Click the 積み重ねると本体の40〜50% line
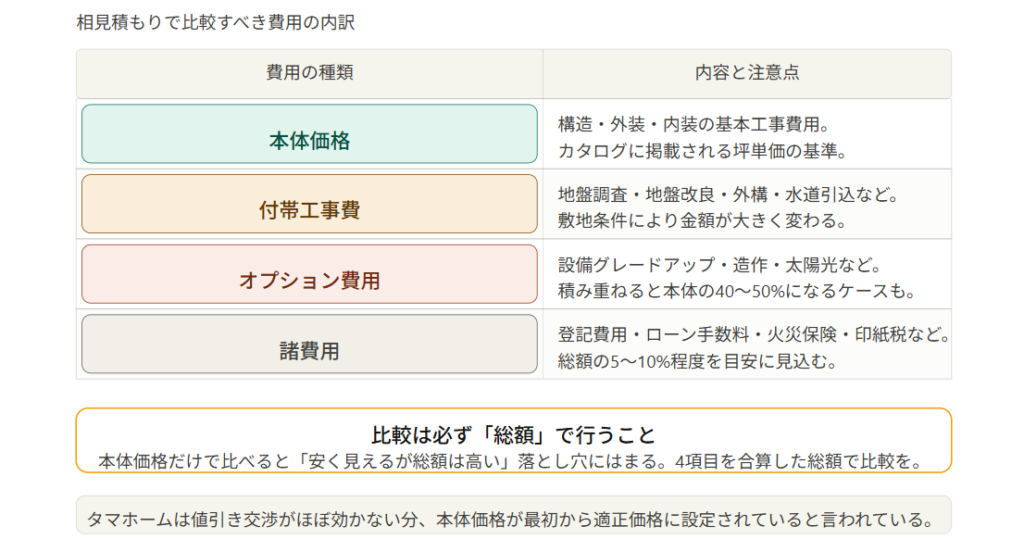 [x=737, y=292]
